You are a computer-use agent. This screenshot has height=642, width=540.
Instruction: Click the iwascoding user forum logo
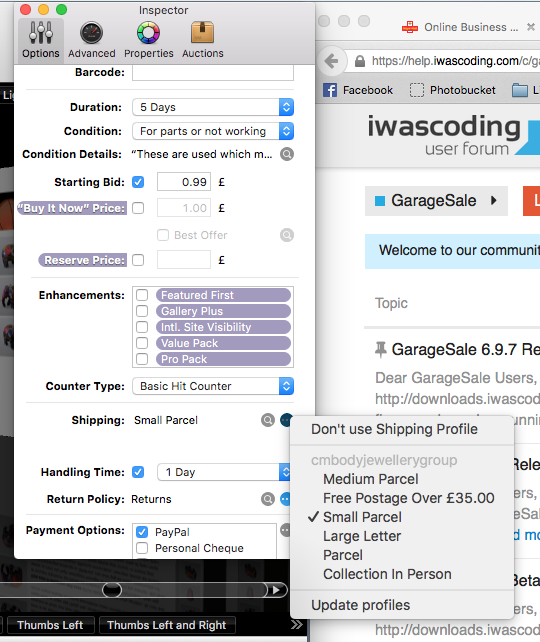coord(453,135)
